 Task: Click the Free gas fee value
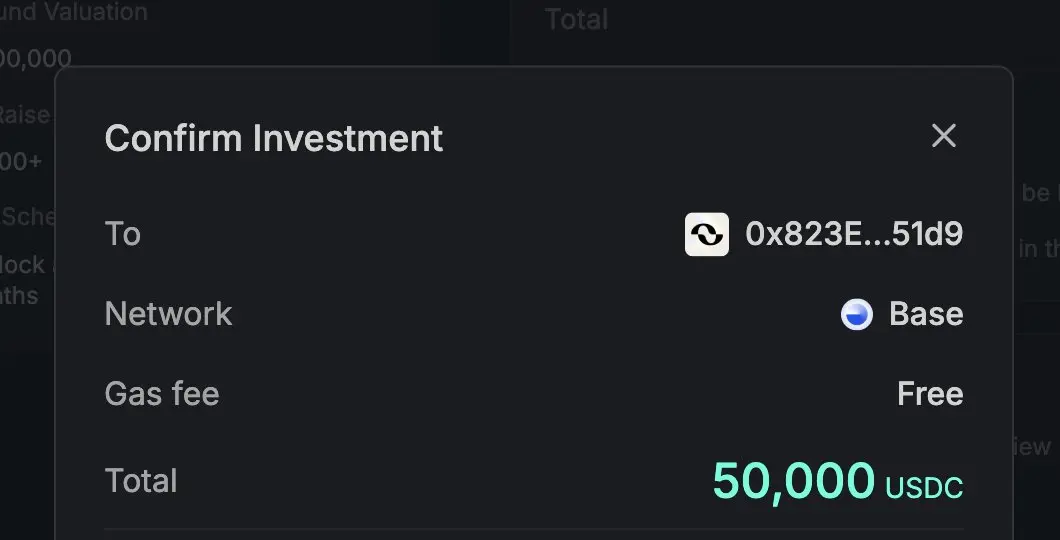pos(930,394)
